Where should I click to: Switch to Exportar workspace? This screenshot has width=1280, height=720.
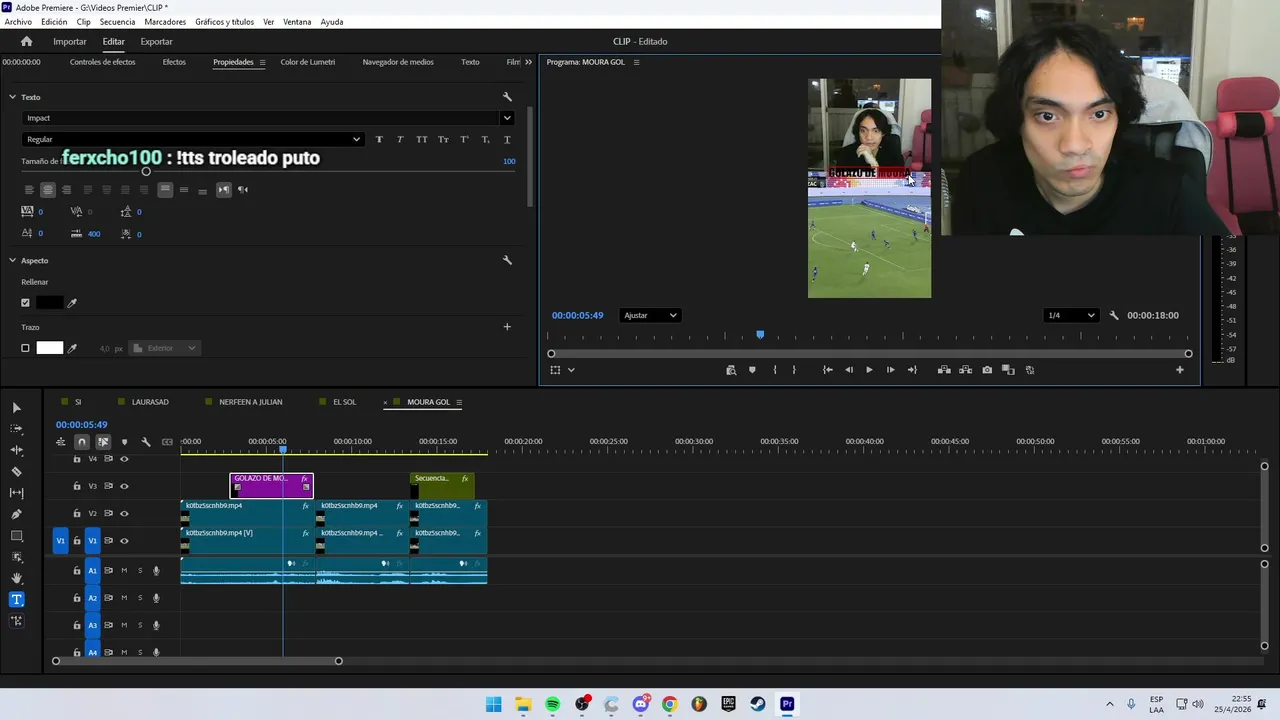156,41
